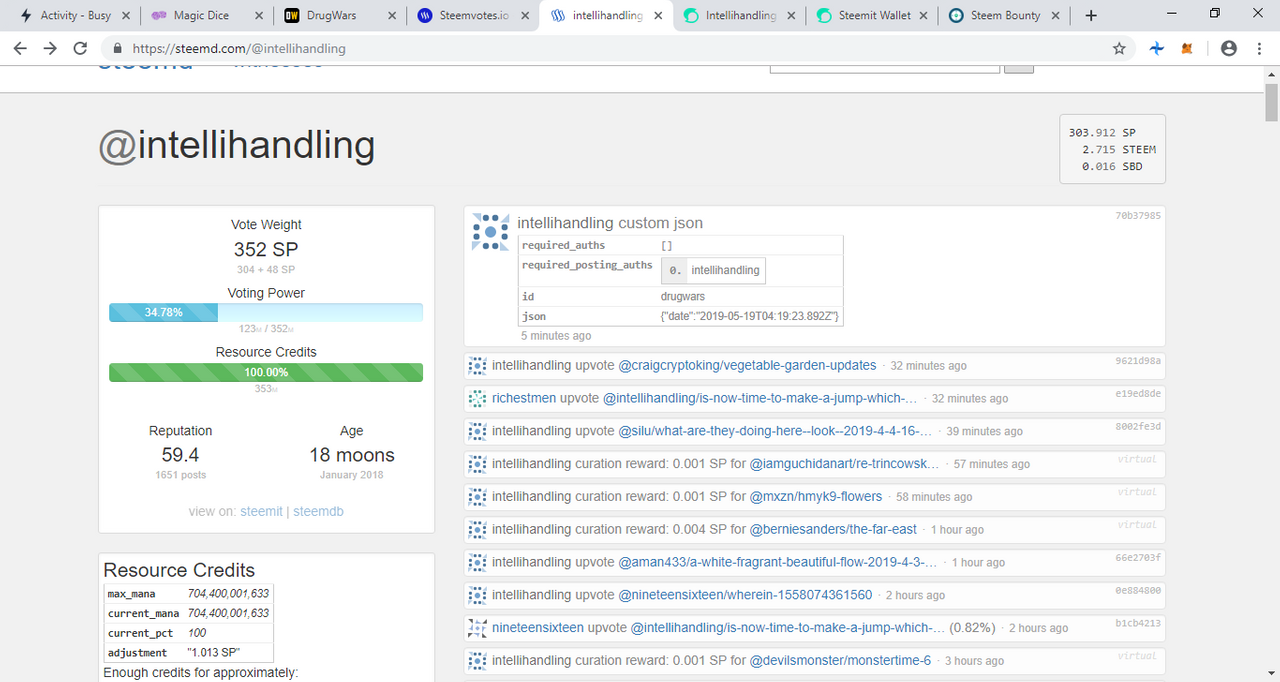Open the richestmen account link
The image size is (1280, 682).
tap(524, 398)
